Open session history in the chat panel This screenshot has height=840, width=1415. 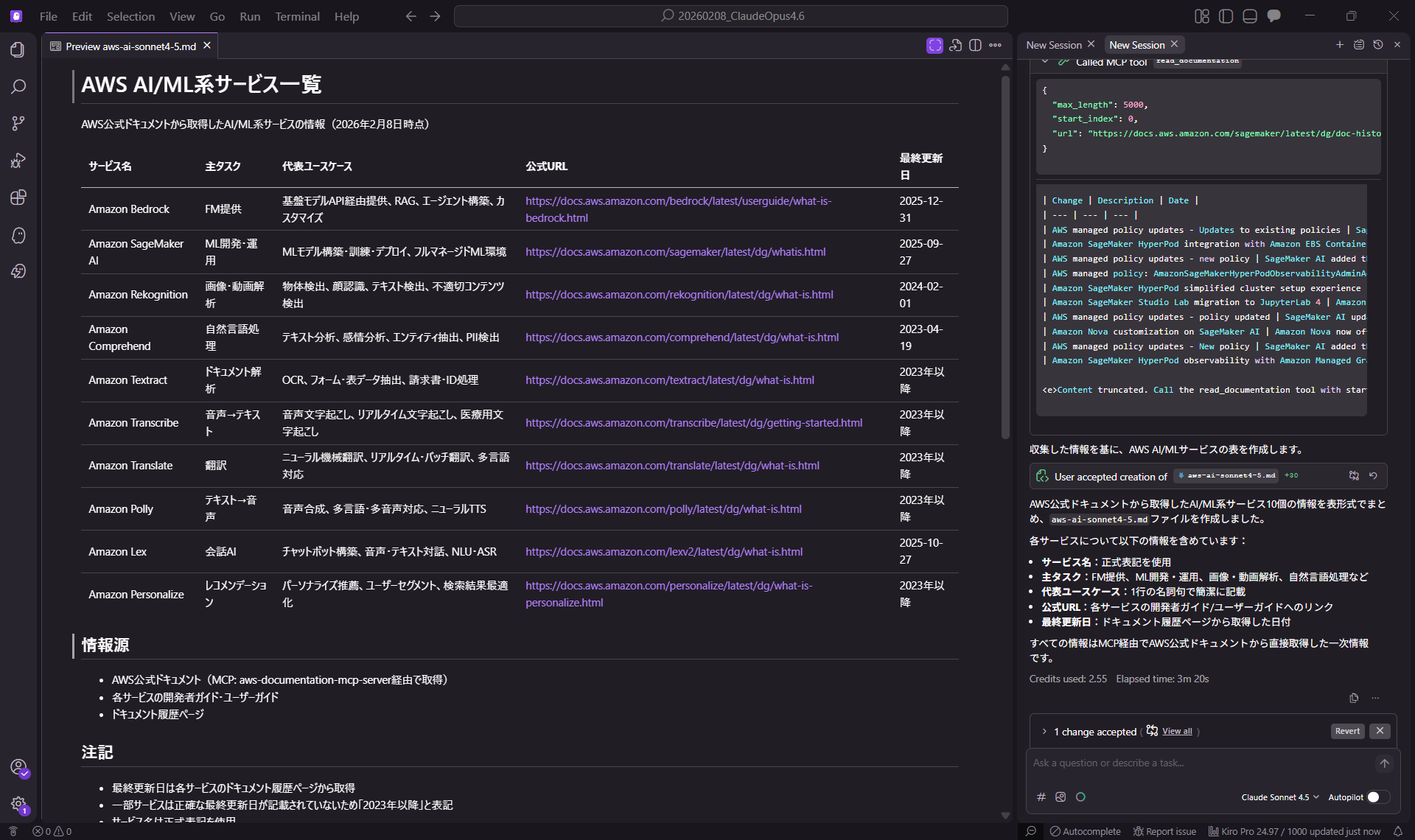coord(1379,44)
